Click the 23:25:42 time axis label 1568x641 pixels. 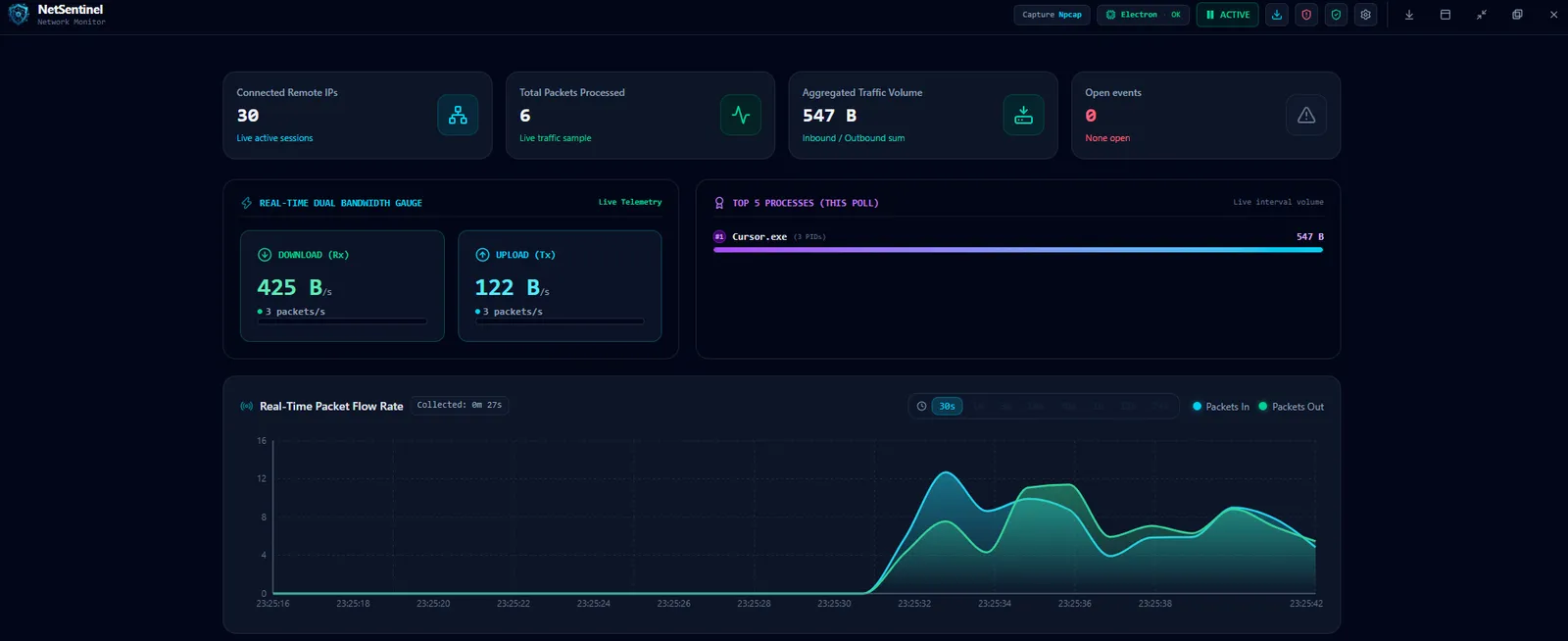[x=1306, y=604]
